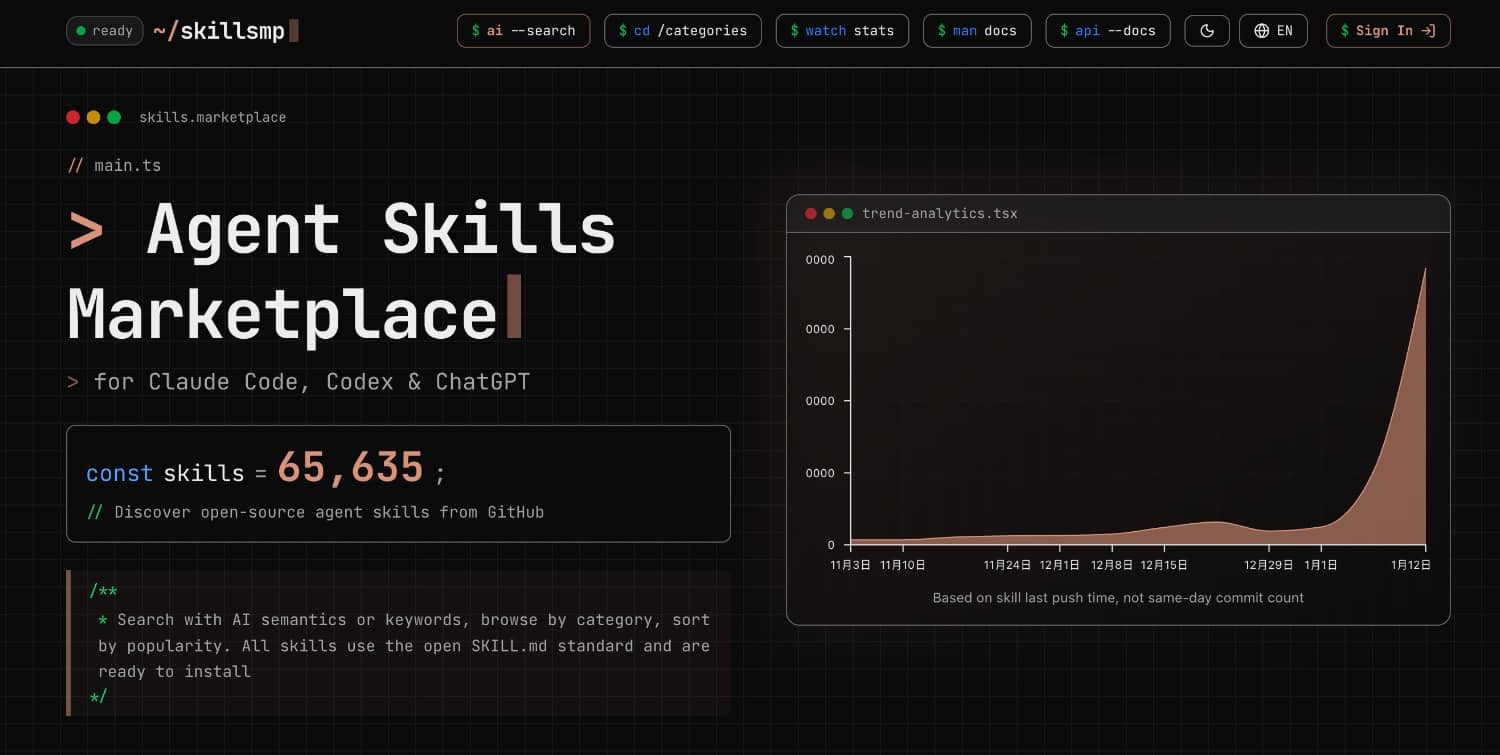This screenshot has height=755, width=1500.
Task: Click the chart peak at 1月12日
Action: [x=1425, y=268]
